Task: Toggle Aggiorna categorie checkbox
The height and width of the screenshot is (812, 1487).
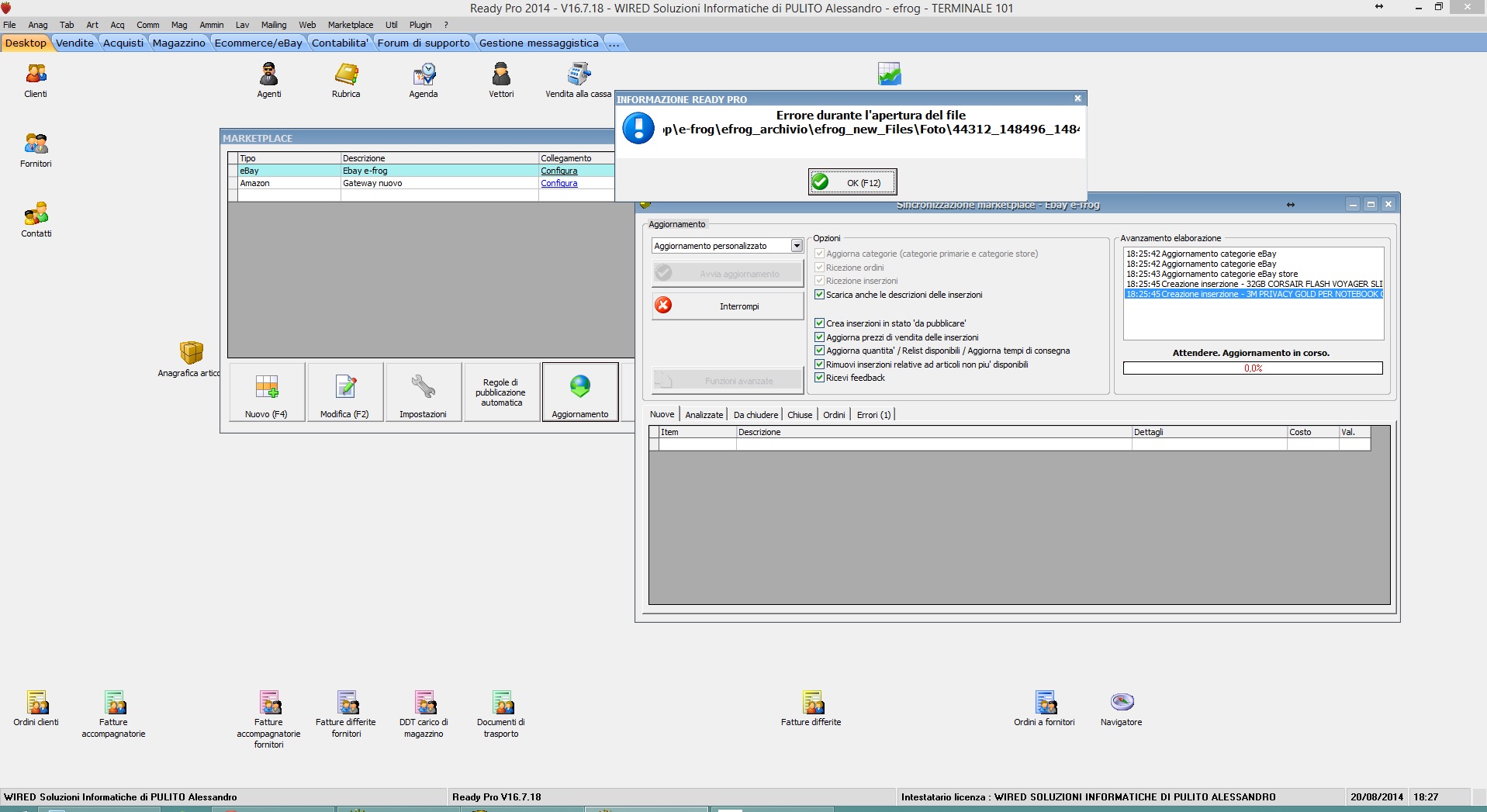Action: point(819,254)
